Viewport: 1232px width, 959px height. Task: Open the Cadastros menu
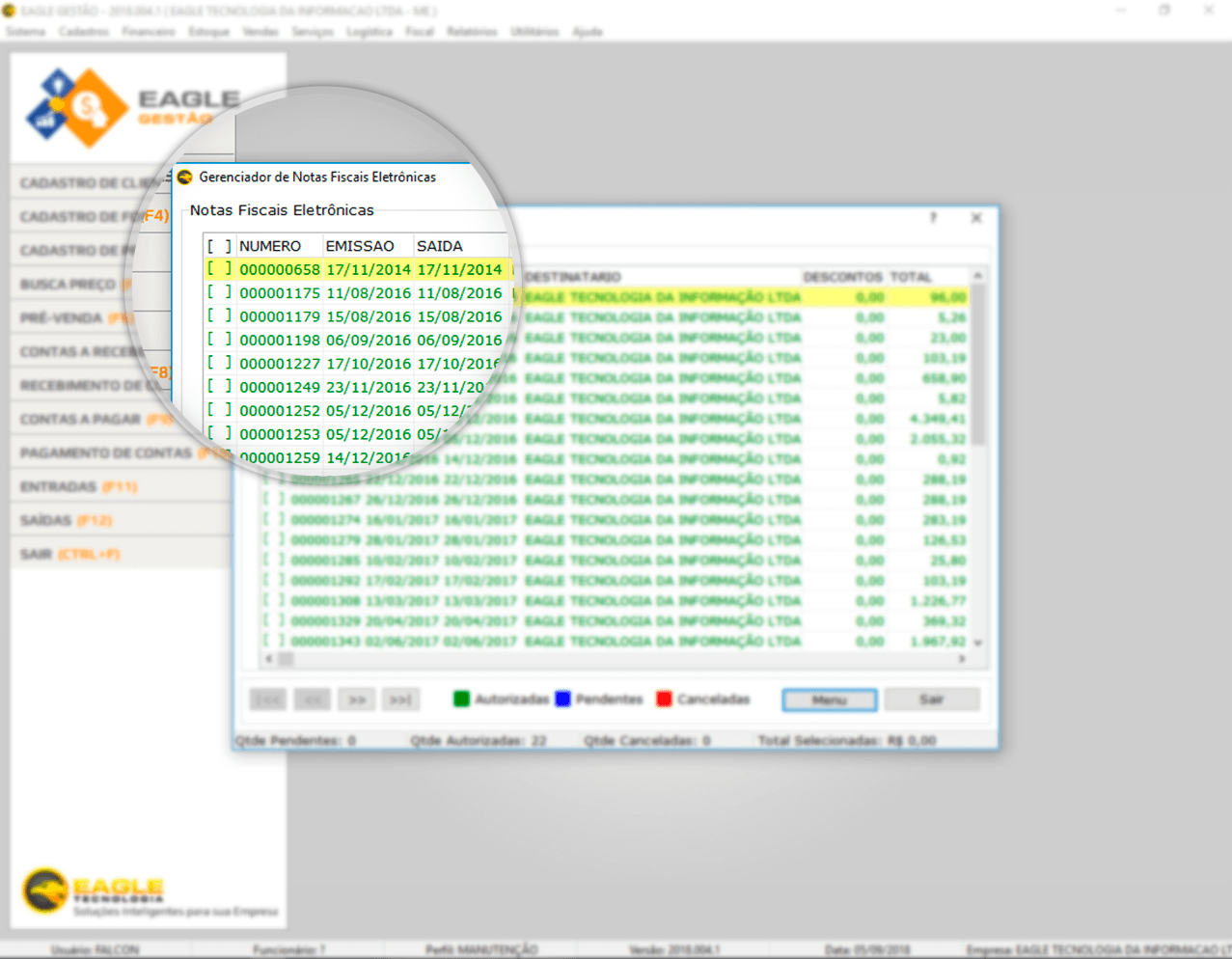coord(84,32)
